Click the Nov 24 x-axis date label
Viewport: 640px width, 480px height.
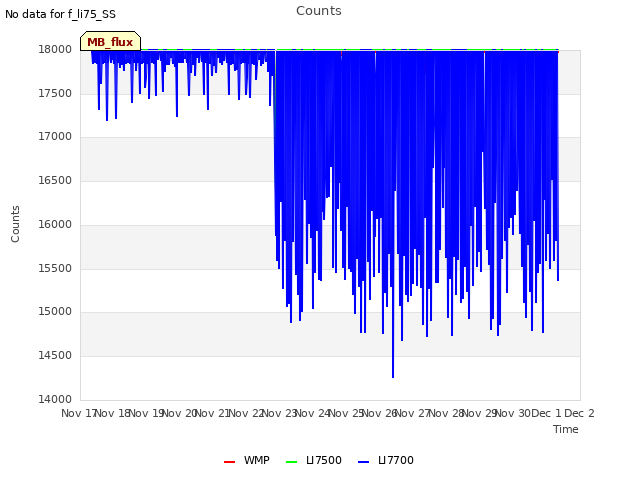(x=313, y=413)
